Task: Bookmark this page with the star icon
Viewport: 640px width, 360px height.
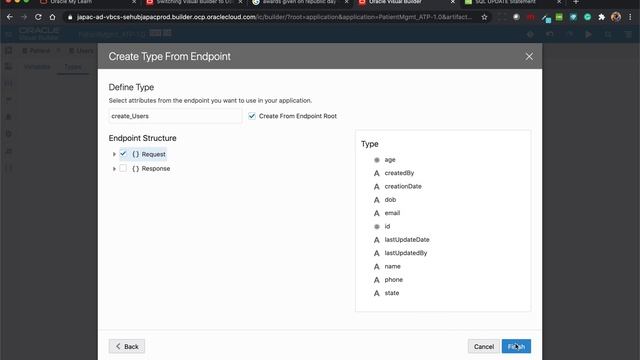Action: (484, 17)
